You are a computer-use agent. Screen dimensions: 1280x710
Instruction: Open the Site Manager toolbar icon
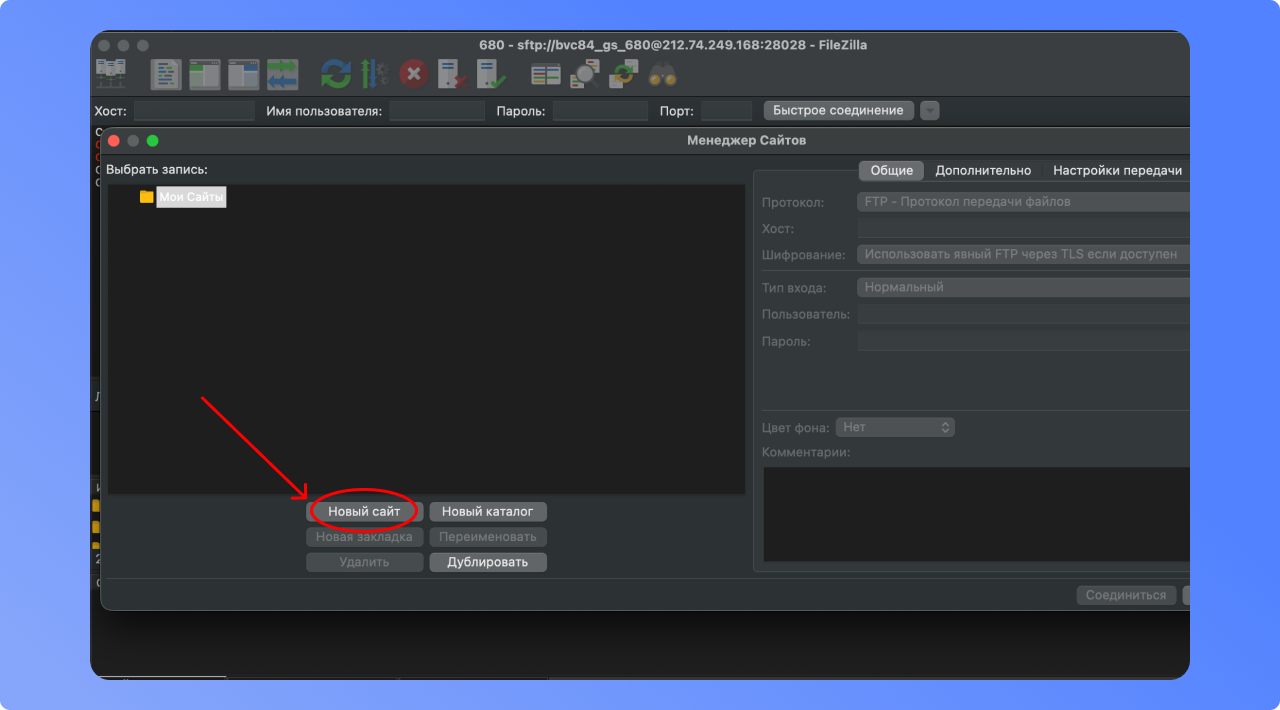[109, 74]
